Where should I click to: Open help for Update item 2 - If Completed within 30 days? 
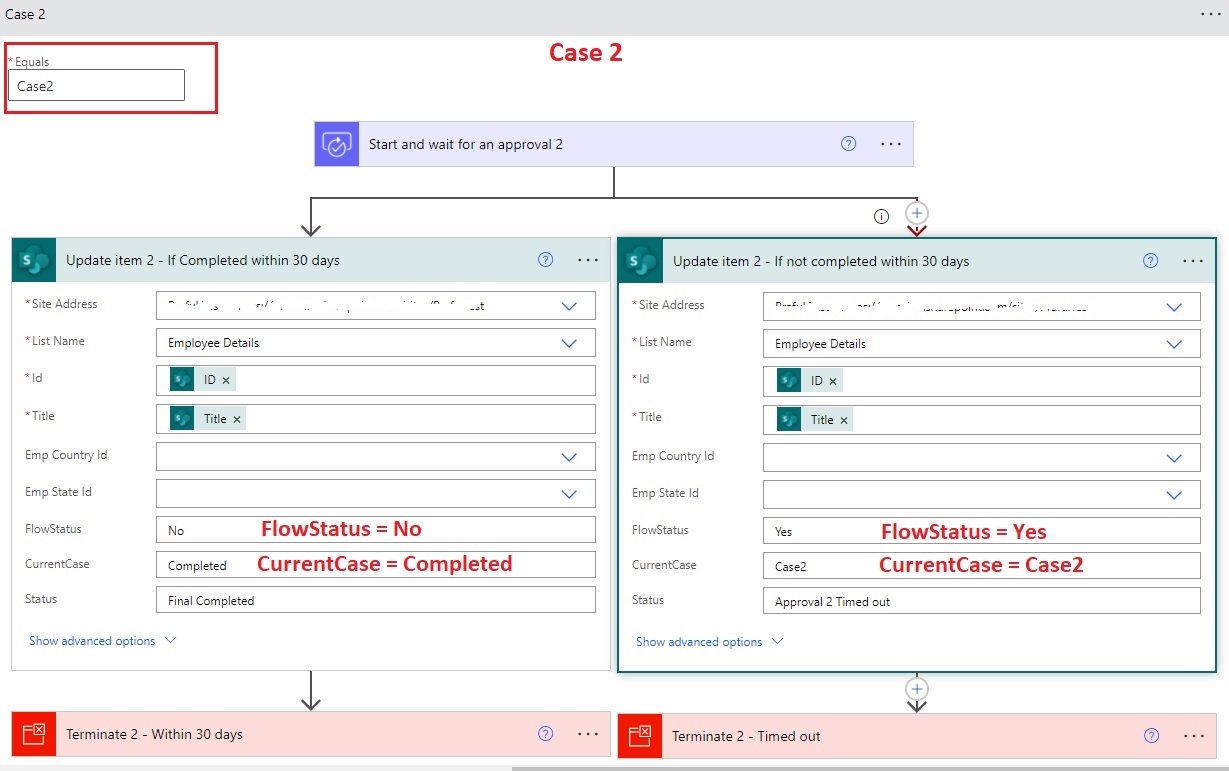pos(545,260)
